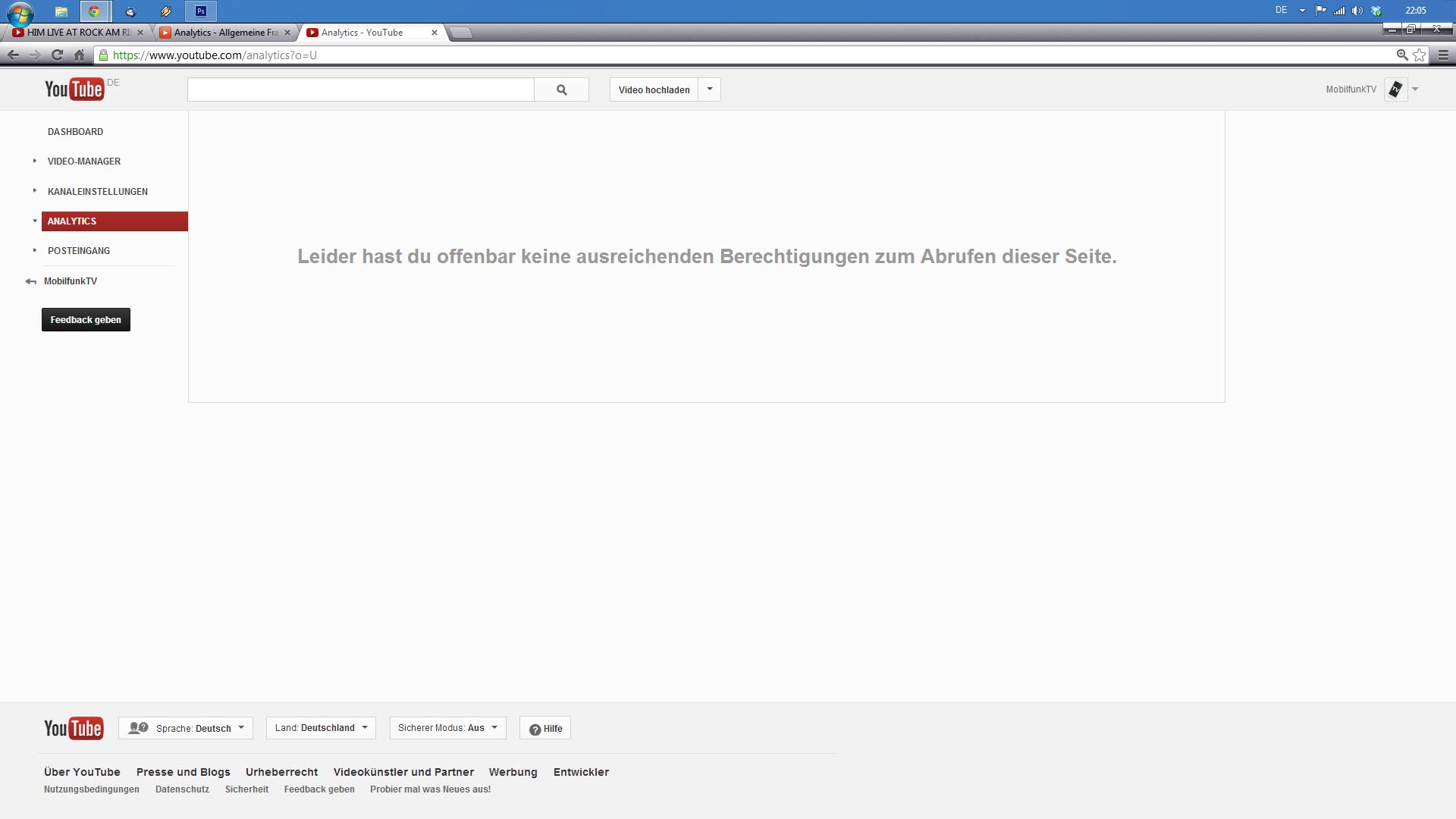Click the browser home icon
Viewport: 1456px width, 819px height.
(x=79, y=55)
